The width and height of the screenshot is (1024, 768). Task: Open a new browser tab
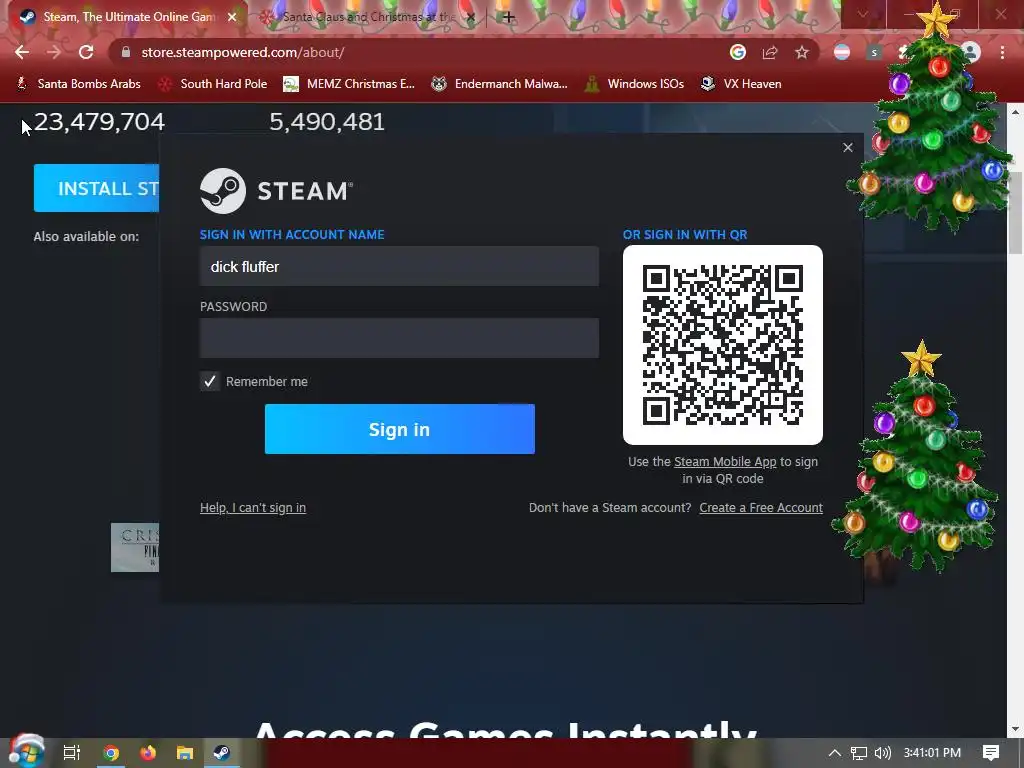pos(509,17)
